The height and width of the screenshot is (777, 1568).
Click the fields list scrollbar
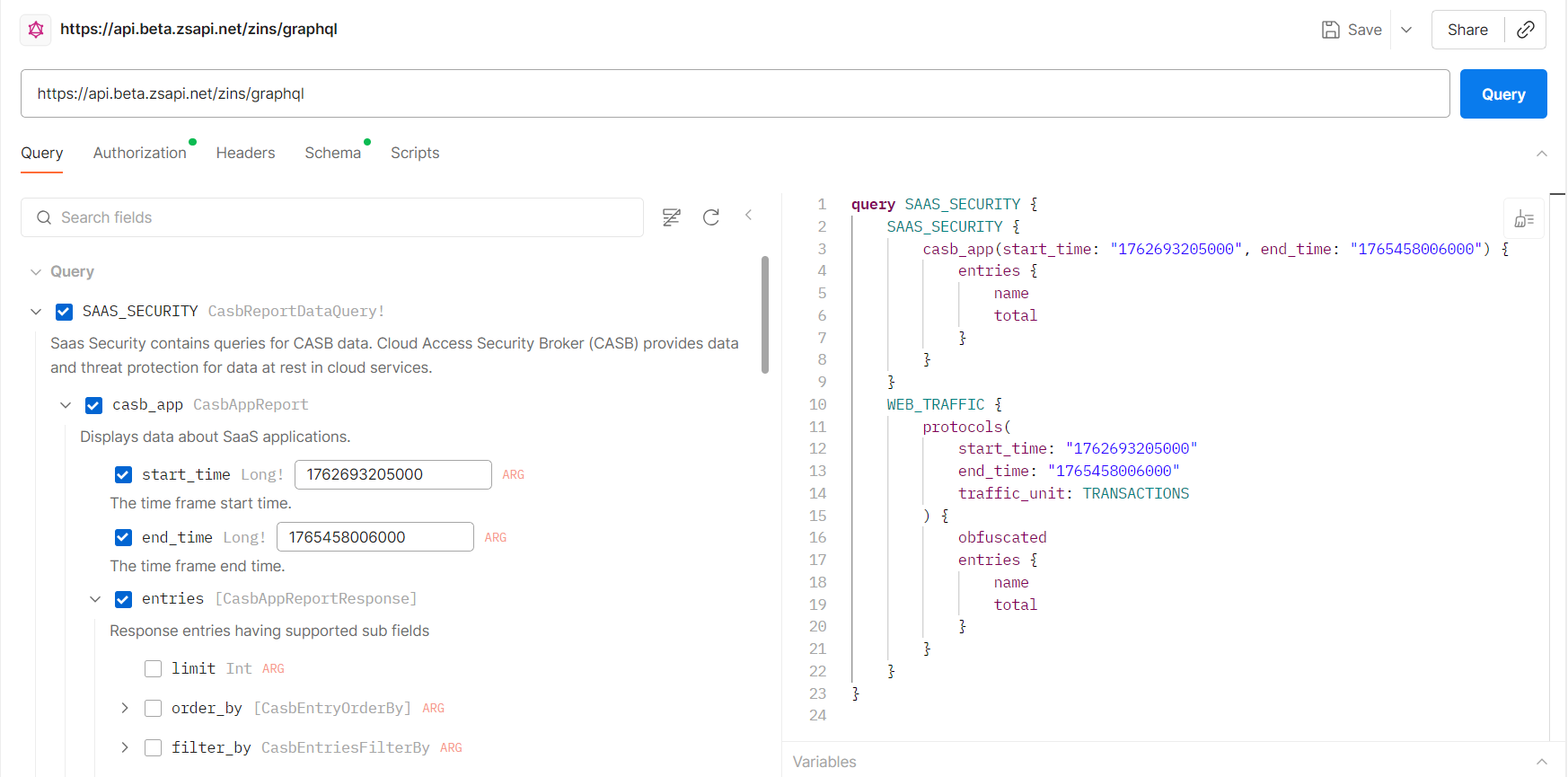(x=765, y=314)
